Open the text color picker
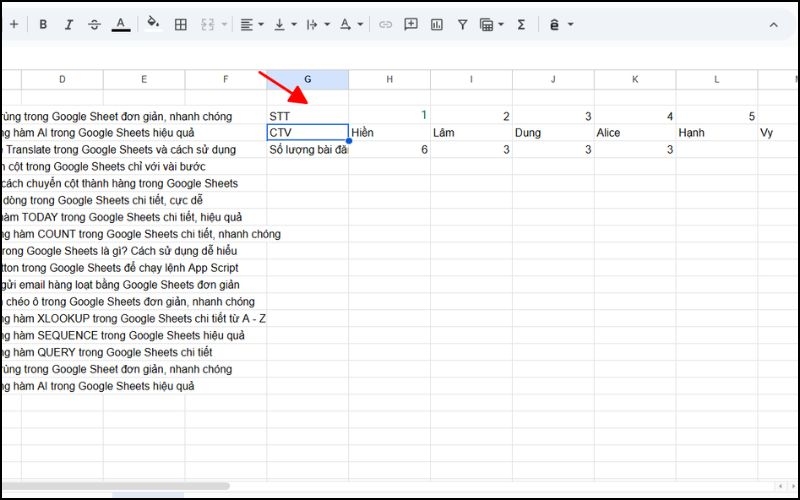800x500 pixels. click(121, 25)
